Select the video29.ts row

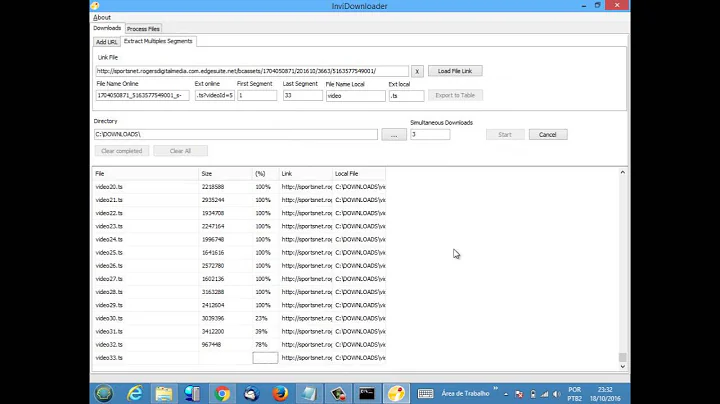coord(239,305)
